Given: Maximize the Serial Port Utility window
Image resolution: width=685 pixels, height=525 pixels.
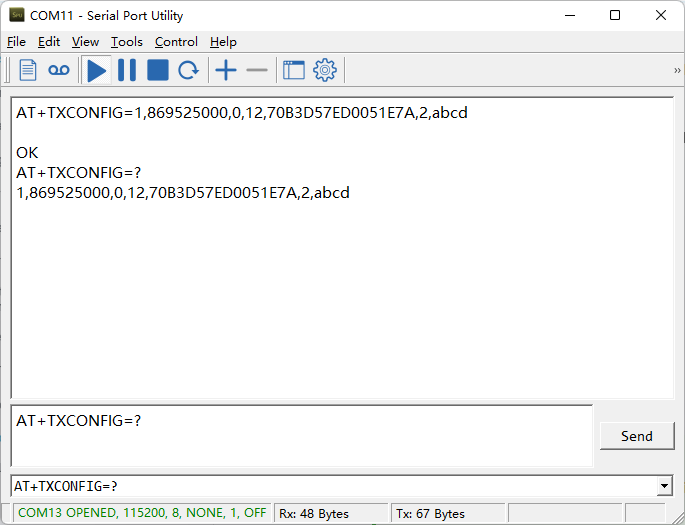Looking at the screenshot, I should tap(615, 15).
